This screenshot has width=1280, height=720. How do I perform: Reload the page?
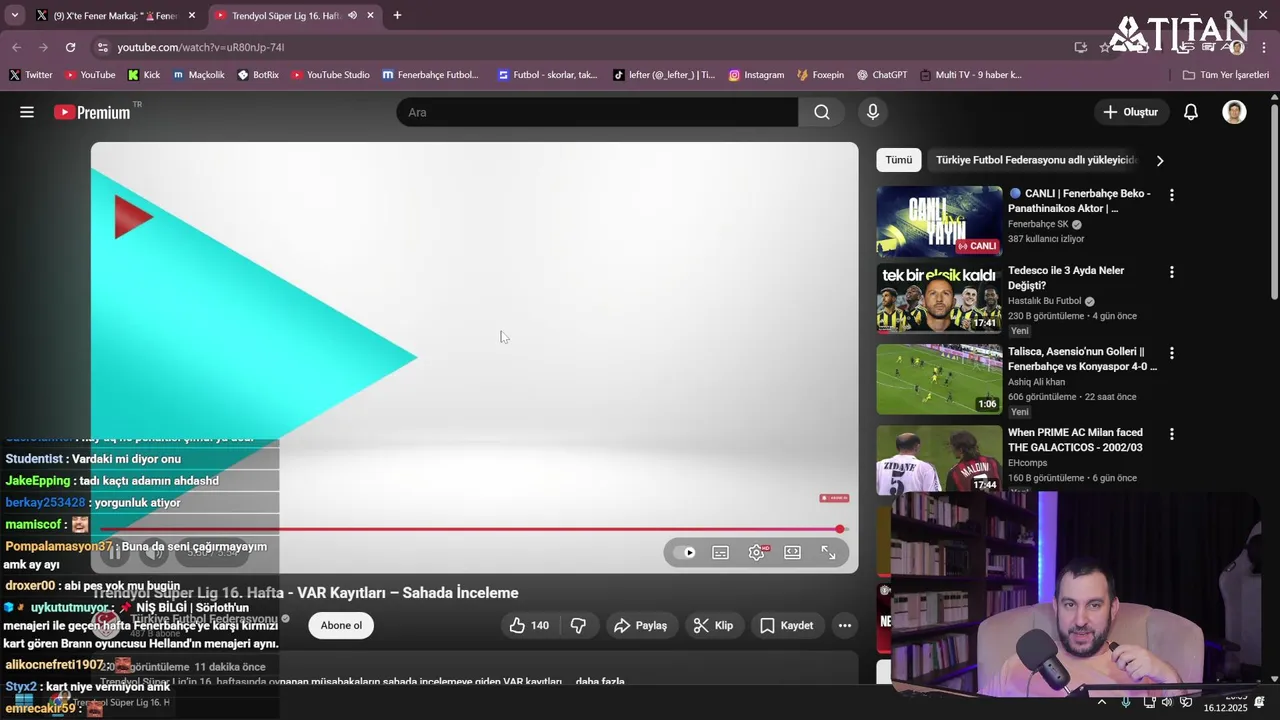pyautogui.click(x=70, y=47)
